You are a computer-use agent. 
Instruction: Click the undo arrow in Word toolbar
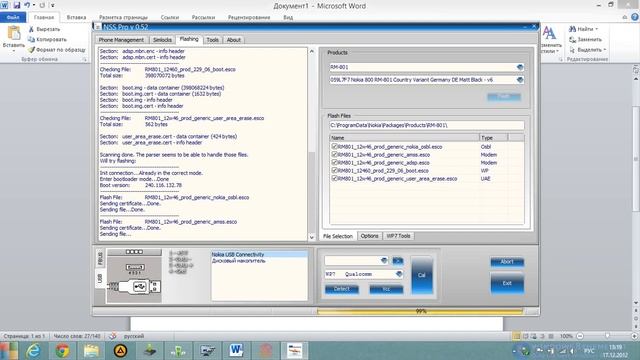pos(27,5)
